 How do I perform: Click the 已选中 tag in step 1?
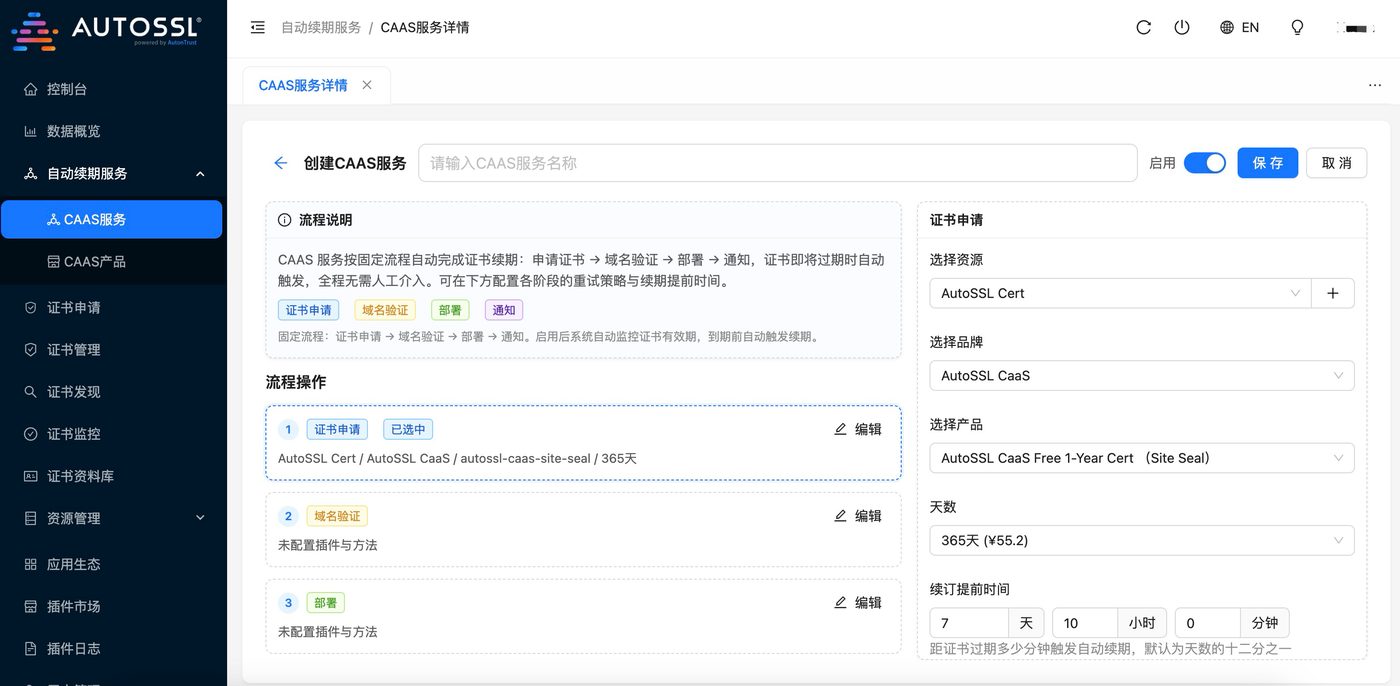(x=408, y=429)
